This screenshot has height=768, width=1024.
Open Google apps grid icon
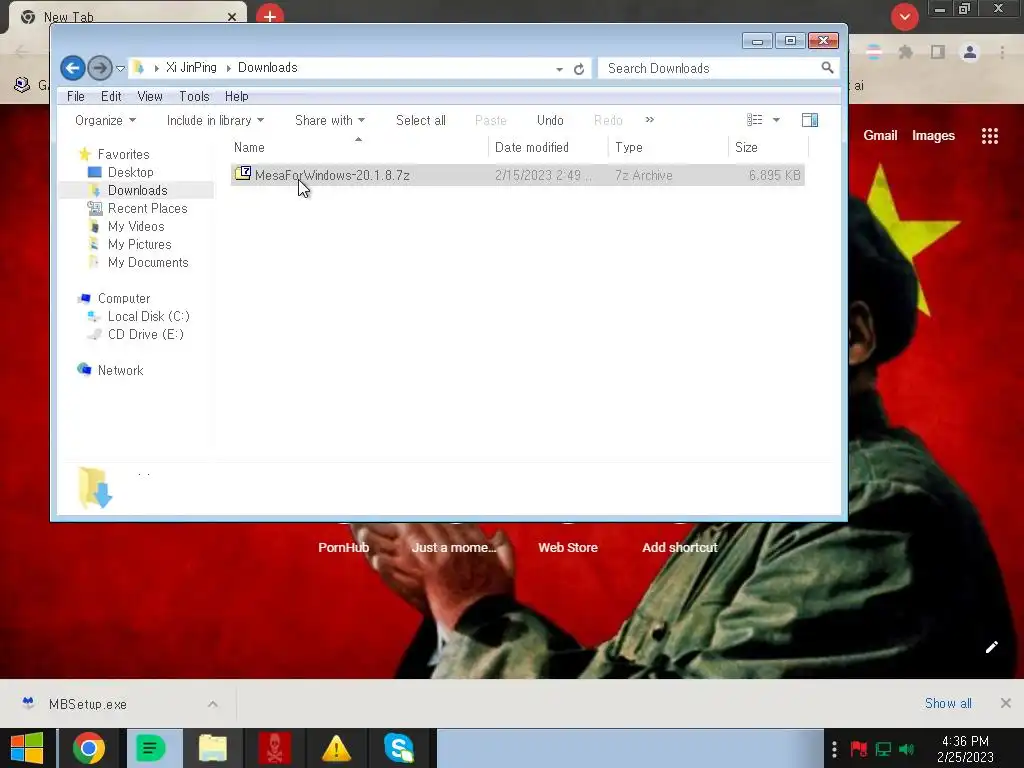coord(989,136)
